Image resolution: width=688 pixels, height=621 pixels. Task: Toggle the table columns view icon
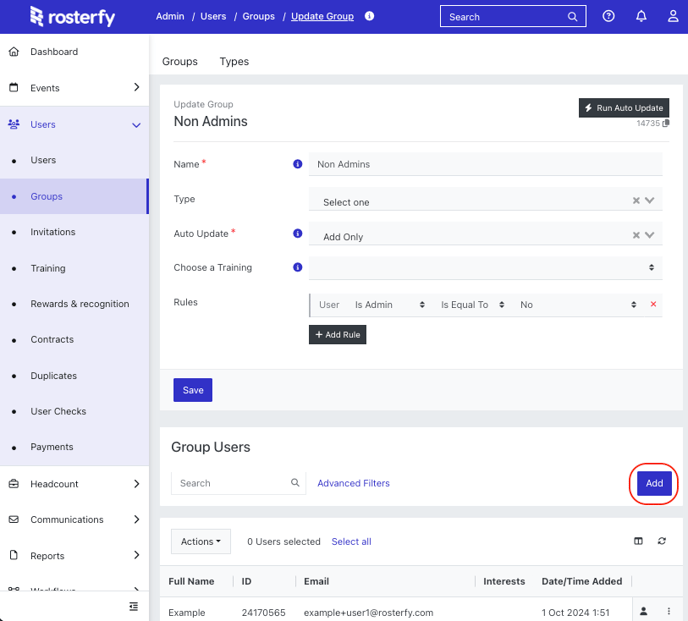point(638,541)
